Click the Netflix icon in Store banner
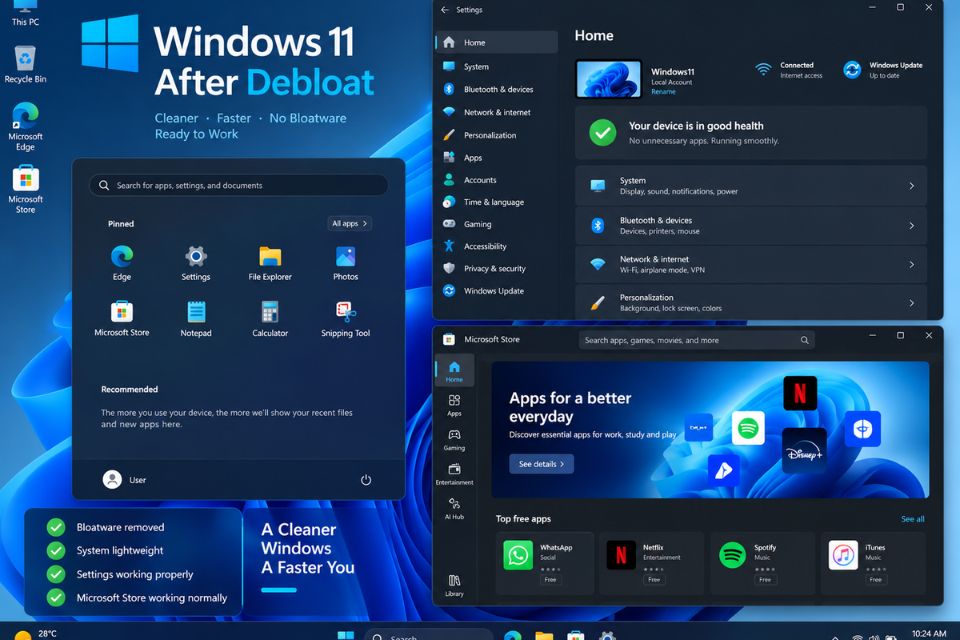This screenshot has height=640, width=960. pos(800,393)
